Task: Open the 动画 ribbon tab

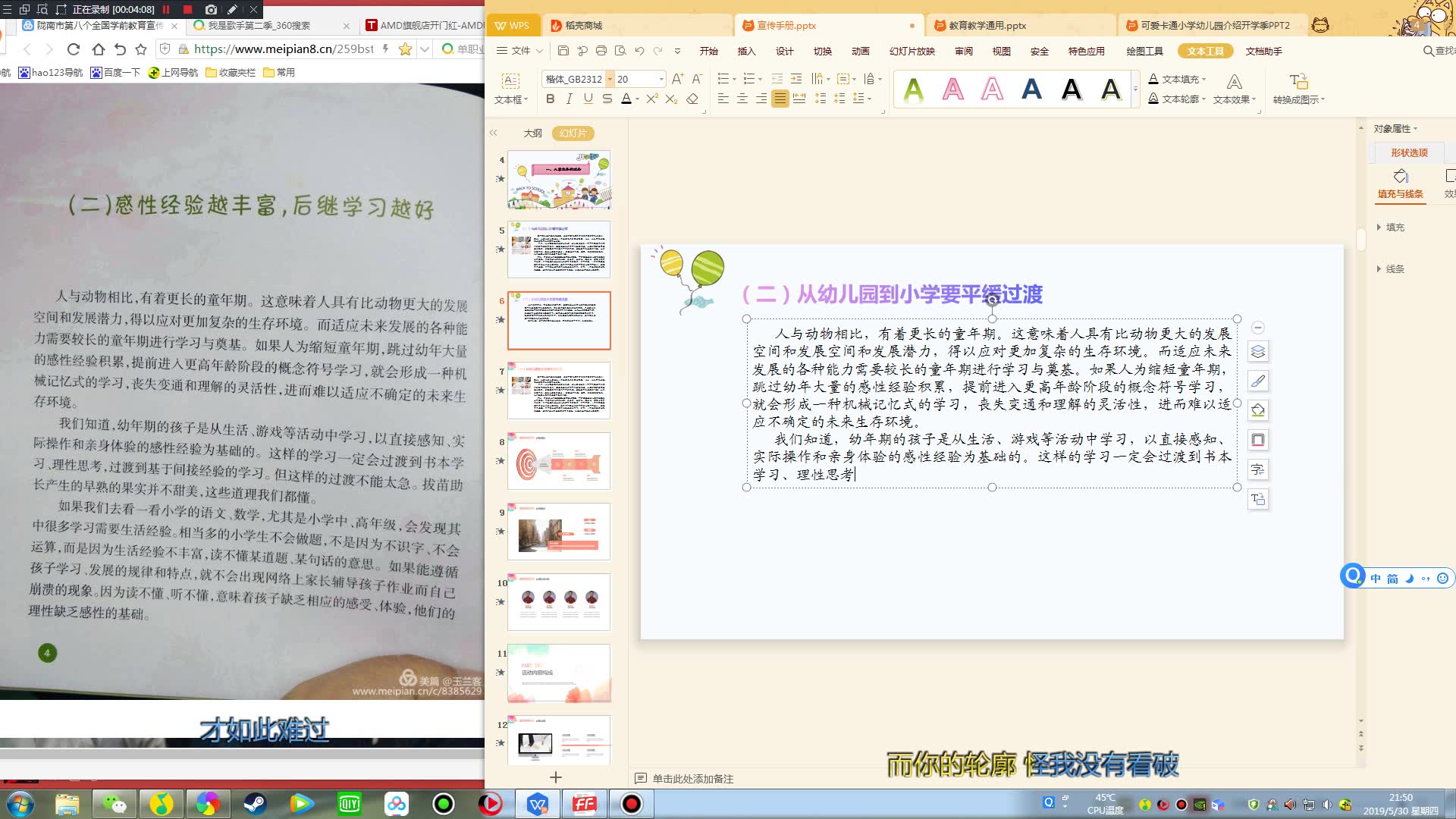Action: [x=860, y=51]
